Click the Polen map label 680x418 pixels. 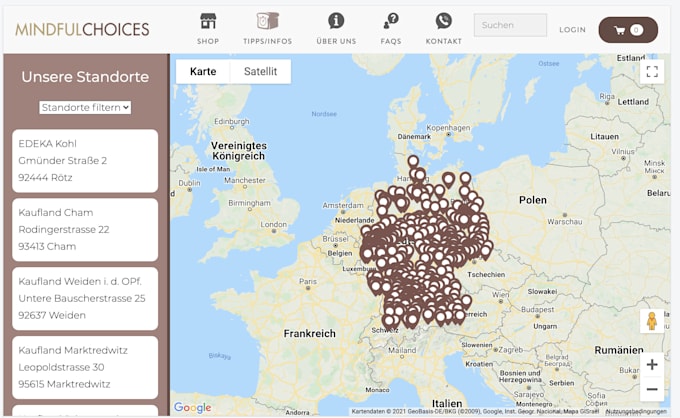[533, 200]
